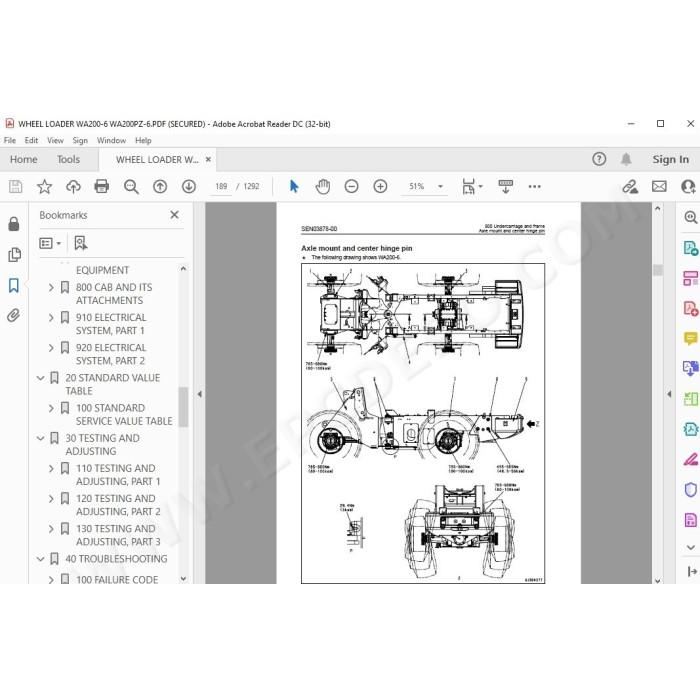Open the attachments paperclip panel

click(14, 316)
